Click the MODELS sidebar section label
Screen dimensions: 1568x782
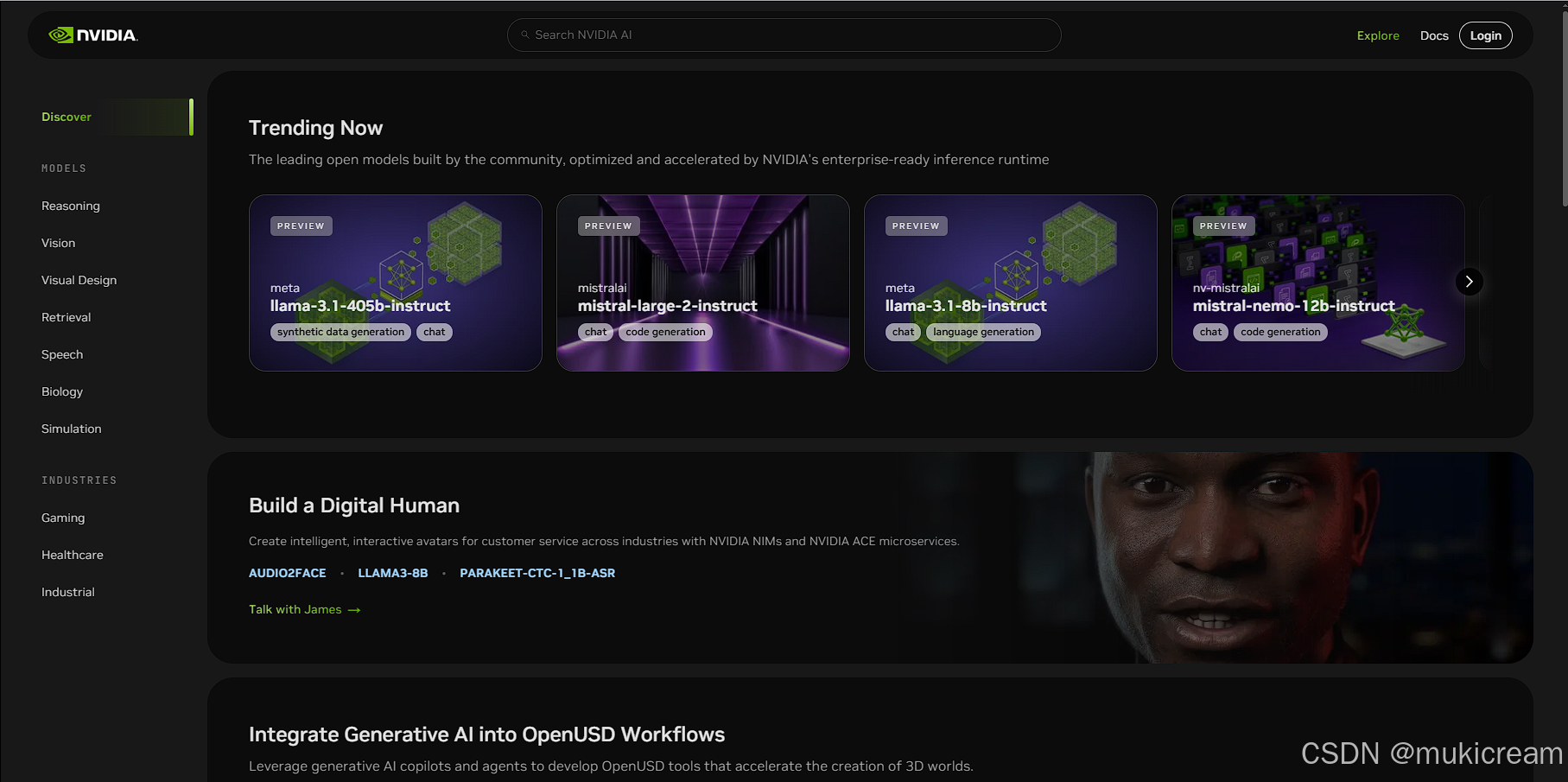click(64, 168)
